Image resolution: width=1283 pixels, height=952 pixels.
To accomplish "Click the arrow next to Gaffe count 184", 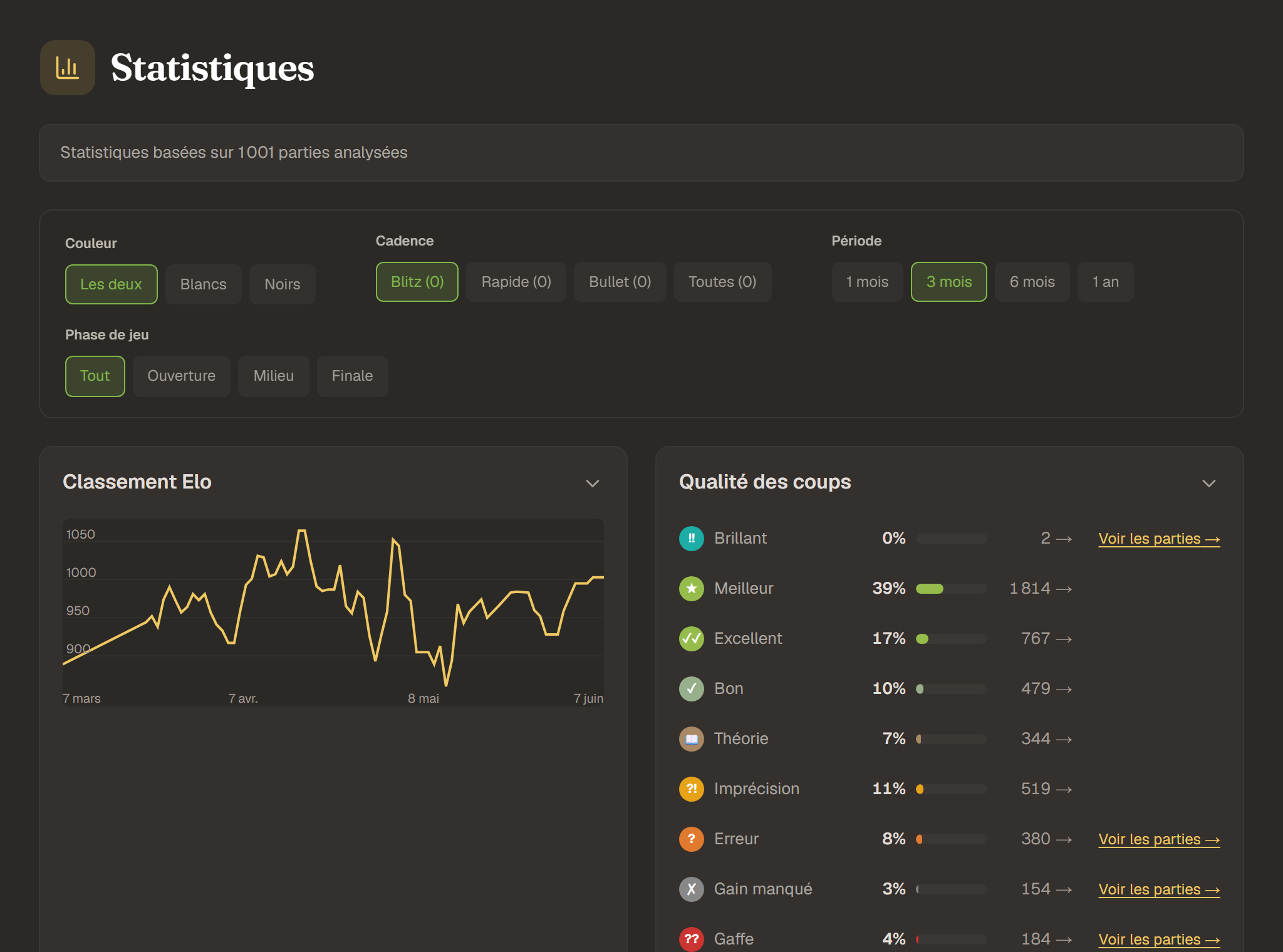I will (x=1064, y=939).
